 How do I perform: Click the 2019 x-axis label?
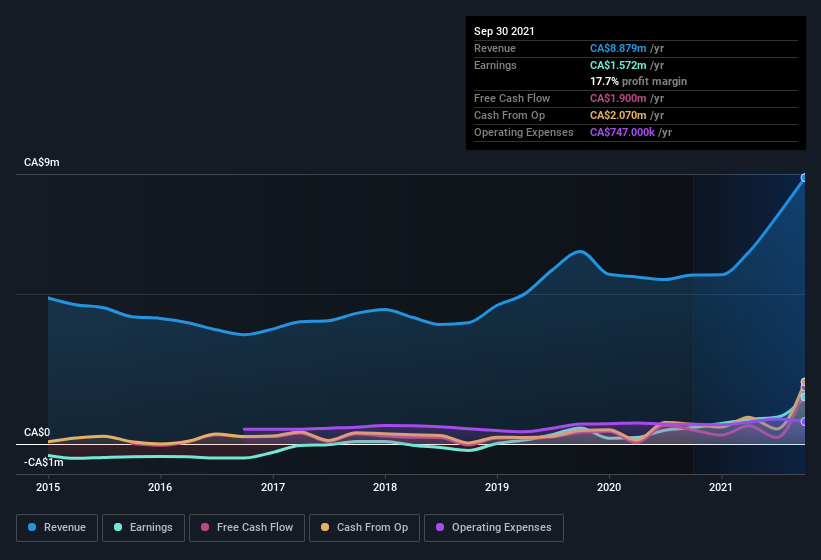point(497,487)
